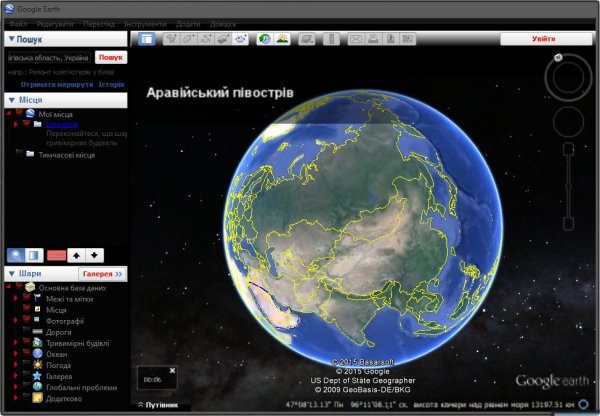This screenshot has width=600, height=416.
Task: Expand the Тривимірні будівлі tree node
Action: pyautogui.click(x=16, y=343)
